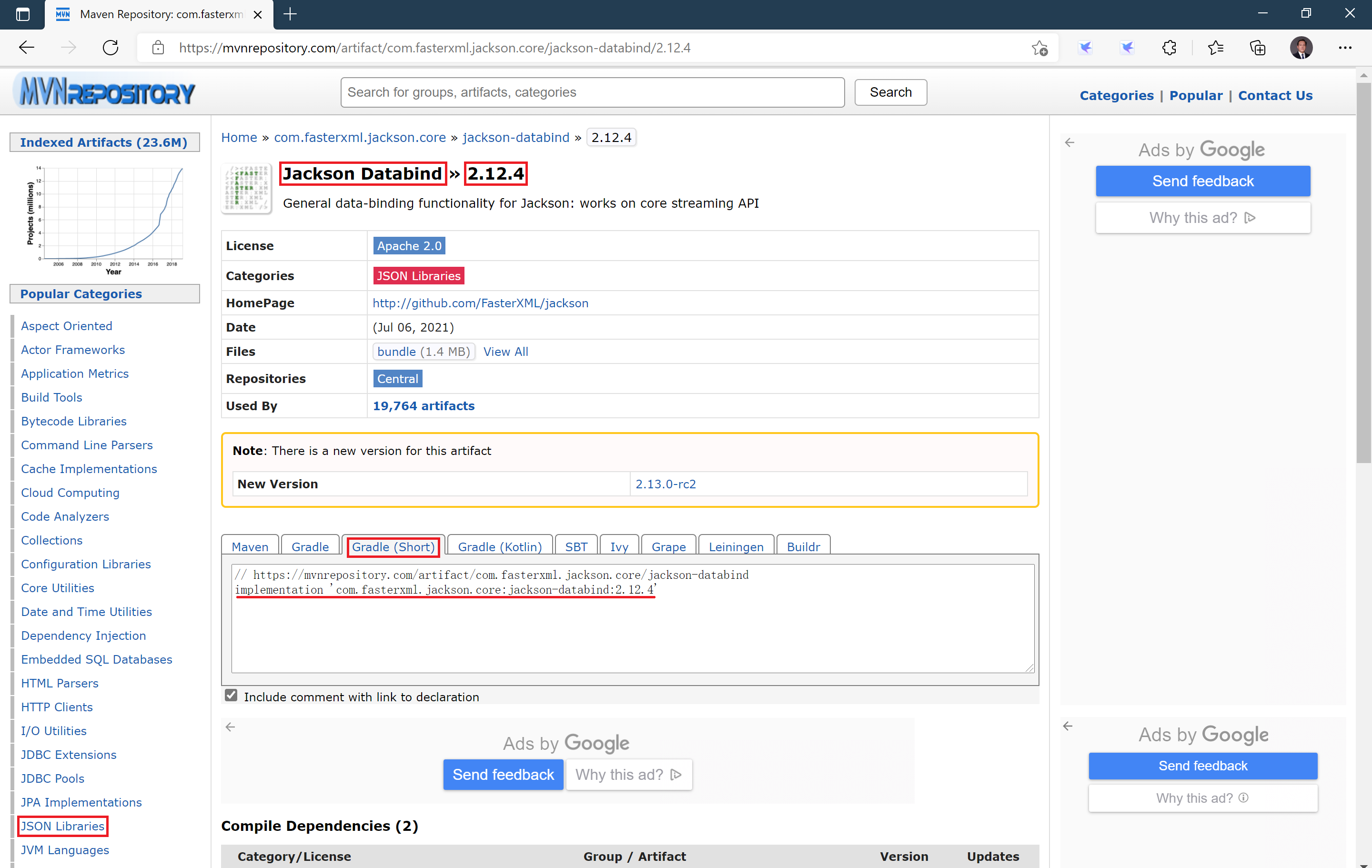The width and height of the screenshot is (1372, 868).
Task: Click the JSON Libraries category badge
Action: coord(418,275)
